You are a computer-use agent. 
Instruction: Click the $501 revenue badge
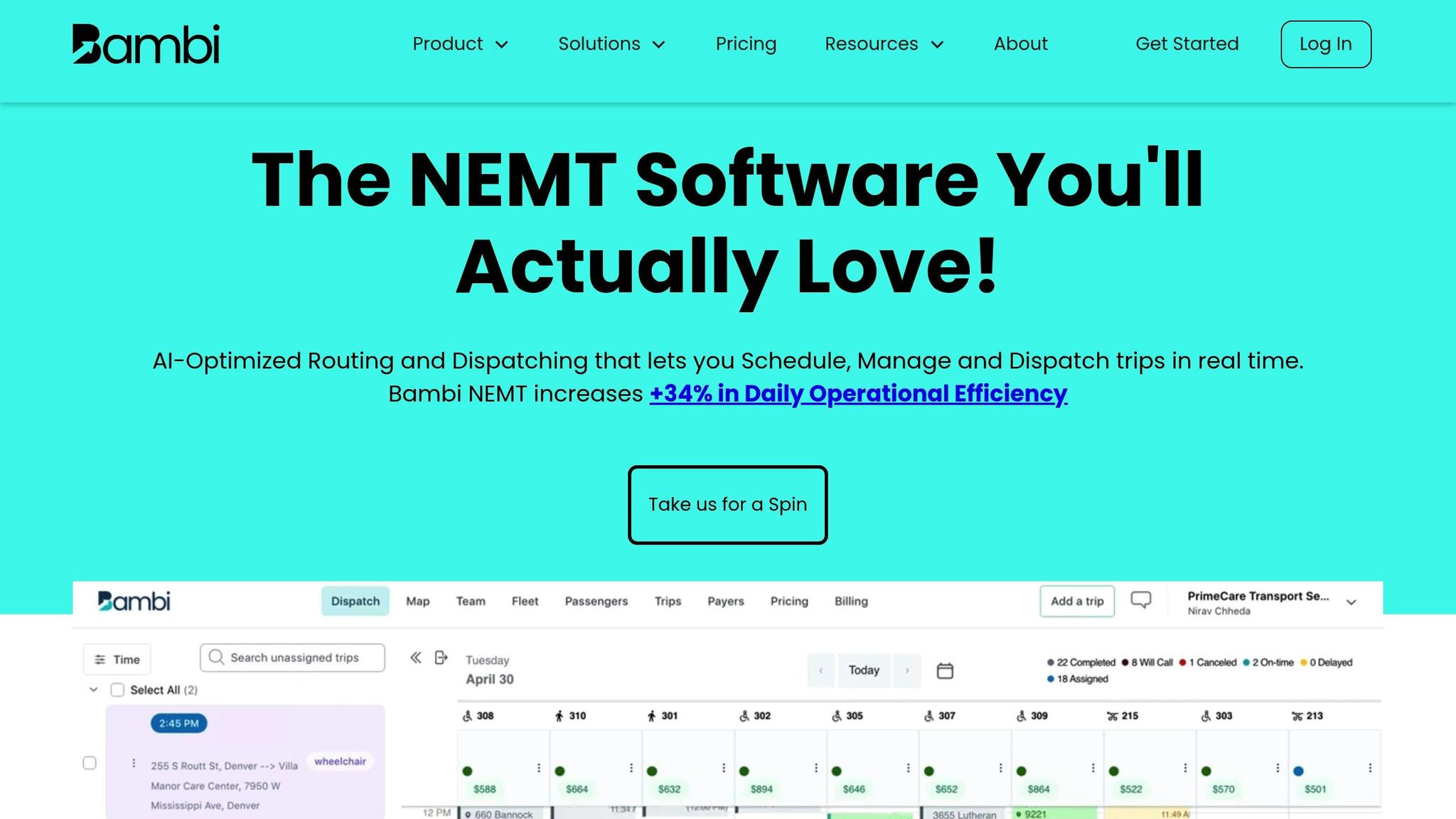click(1315, 789)
